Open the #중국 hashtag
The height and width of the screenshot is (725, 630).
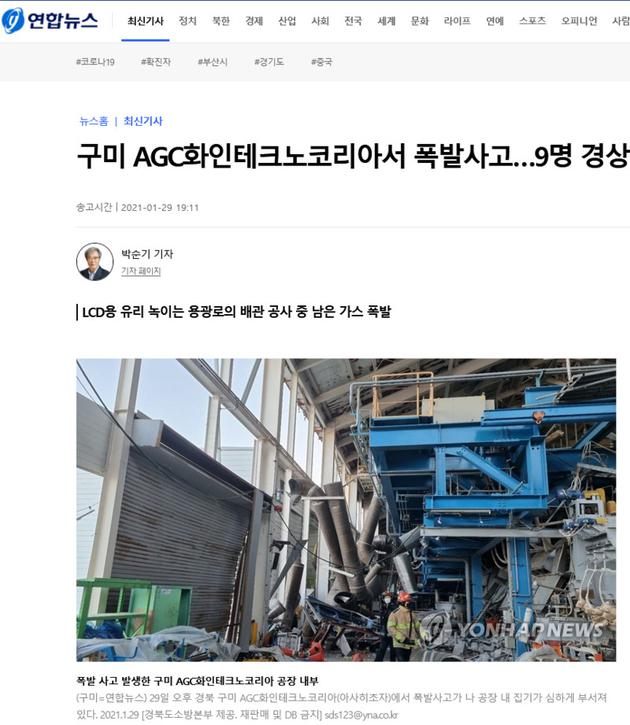point(322,62)
